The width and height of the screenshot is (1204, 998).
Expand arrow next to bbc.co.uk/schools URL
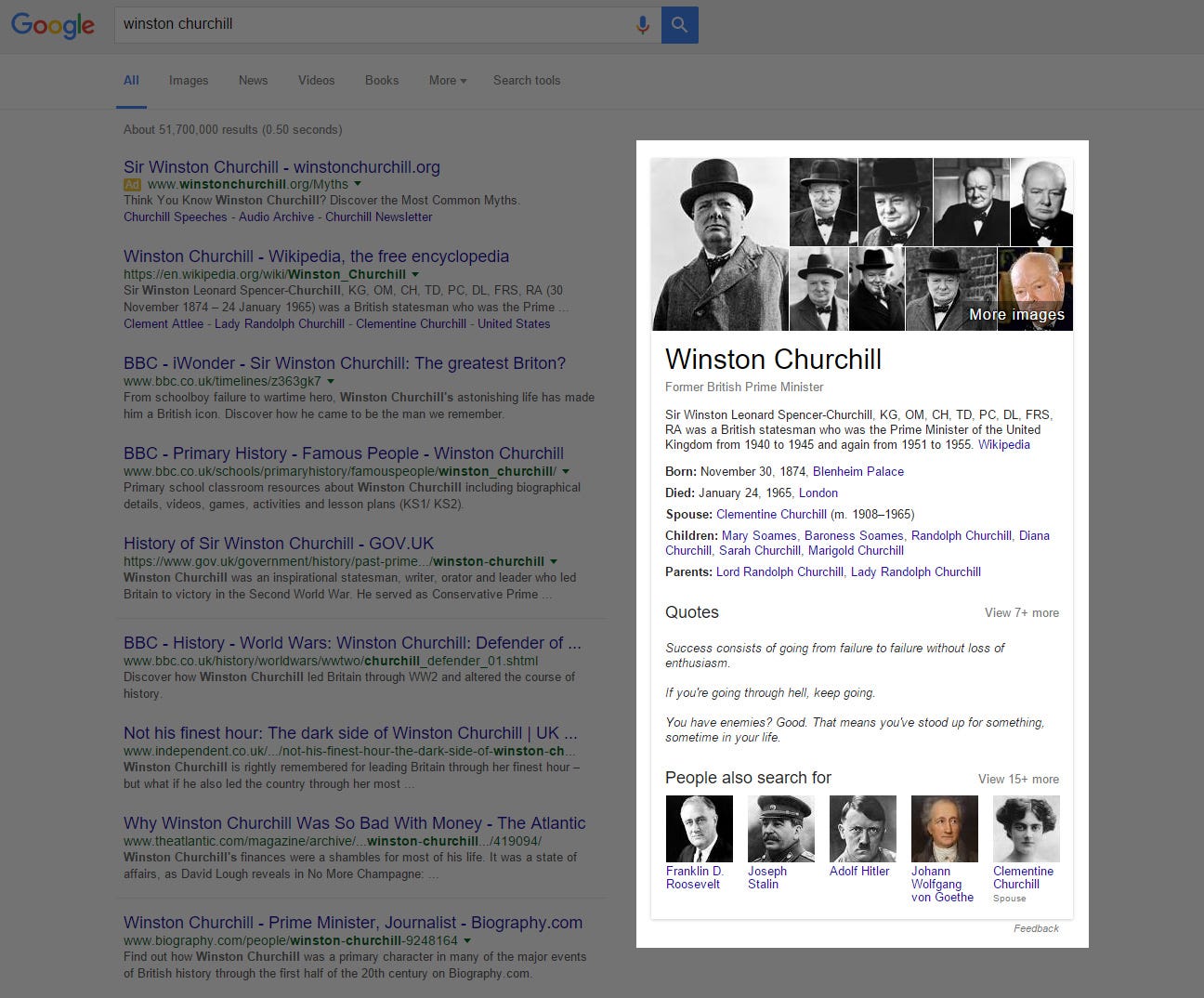566,471
